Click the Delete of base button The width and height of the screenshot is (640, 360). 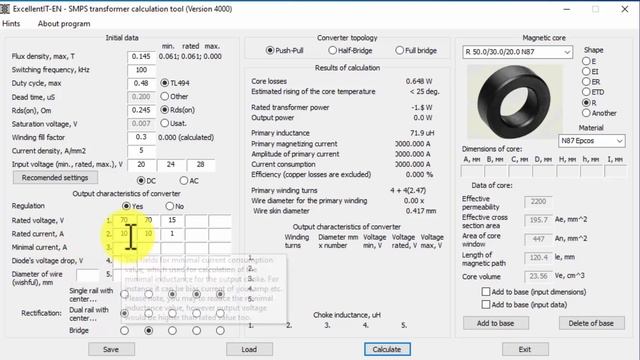coord(591,323)
